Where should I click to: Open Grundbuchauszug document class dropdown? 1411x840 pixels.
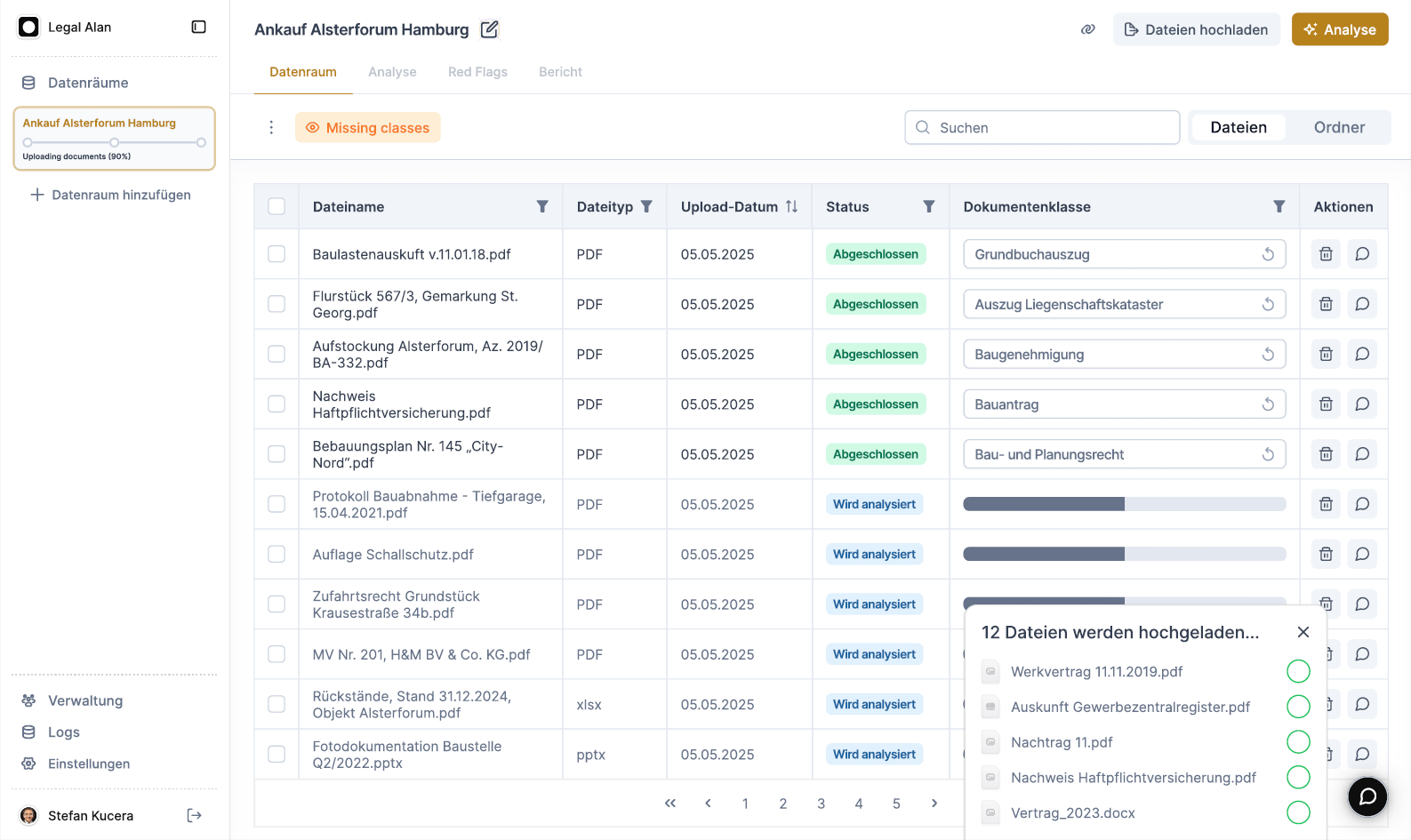1111,254
